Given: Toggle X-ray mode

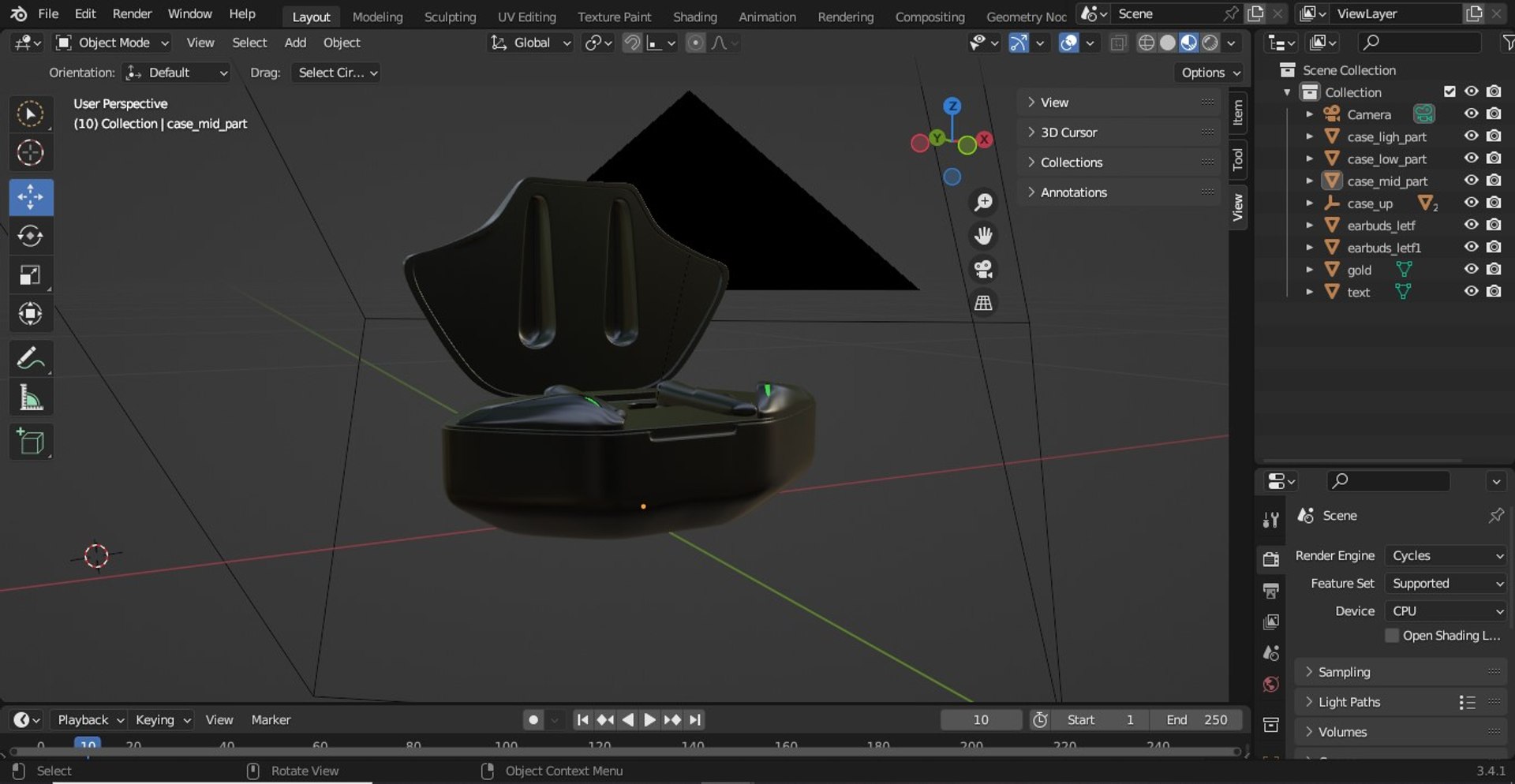Looking at the screenshot, I should 1118,43.
